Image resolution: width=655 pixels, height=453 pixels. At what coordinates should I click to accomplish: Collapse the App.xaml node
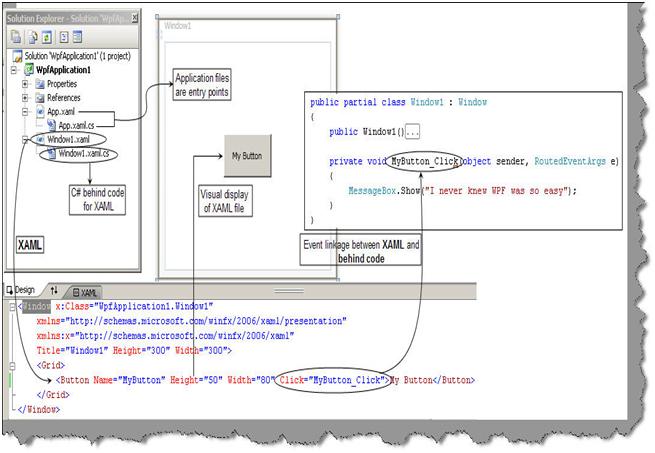pos(25,112)
